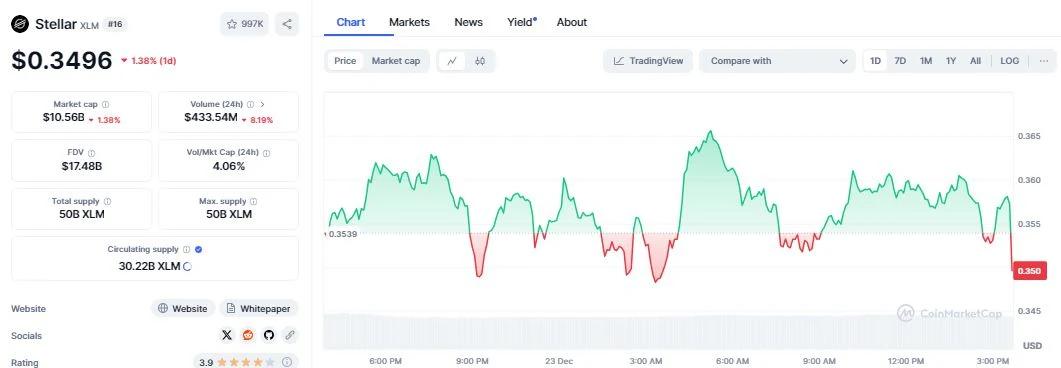1061x368 pixels.
Task: Switch to the Markets tab
Action: (409, 22)
